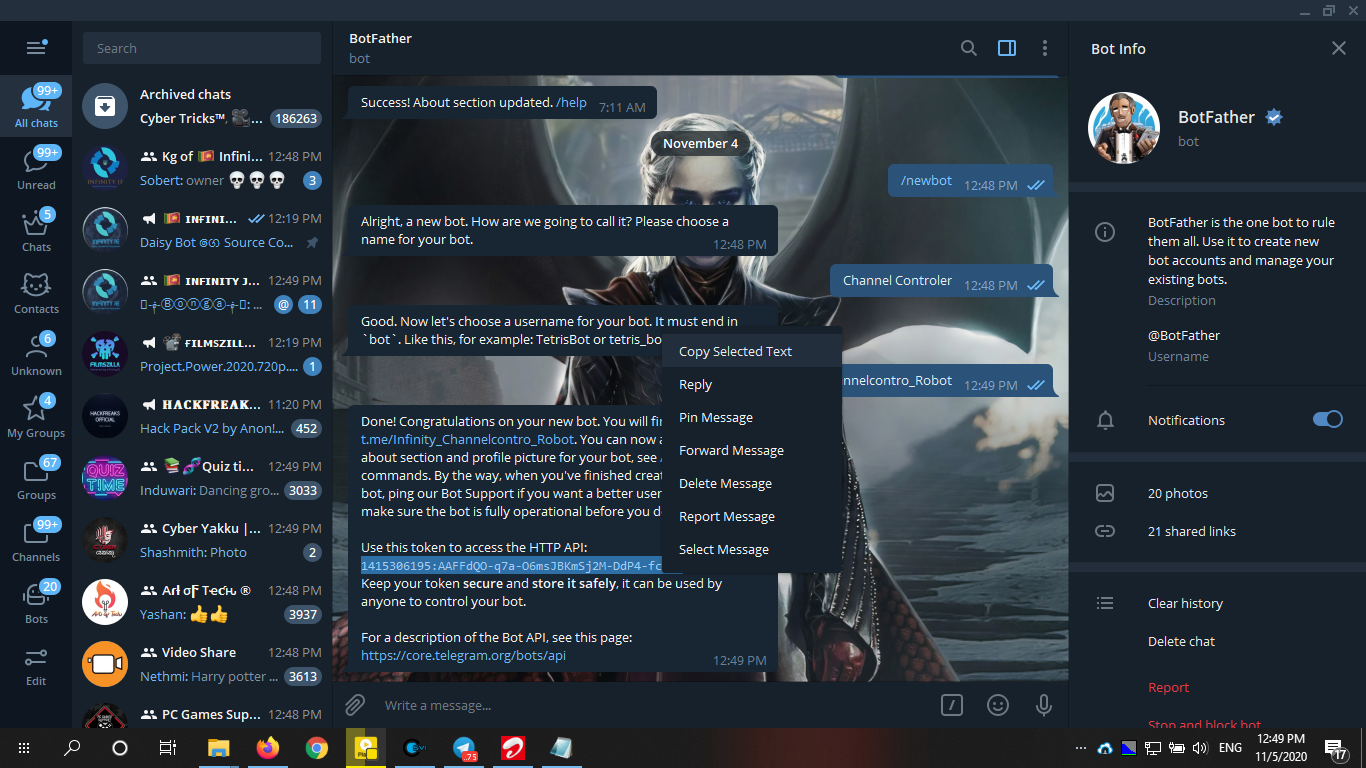Open the Telegram hamburger main menu
This screenshot has width=1366, height=768.
[x=36, y=48]
